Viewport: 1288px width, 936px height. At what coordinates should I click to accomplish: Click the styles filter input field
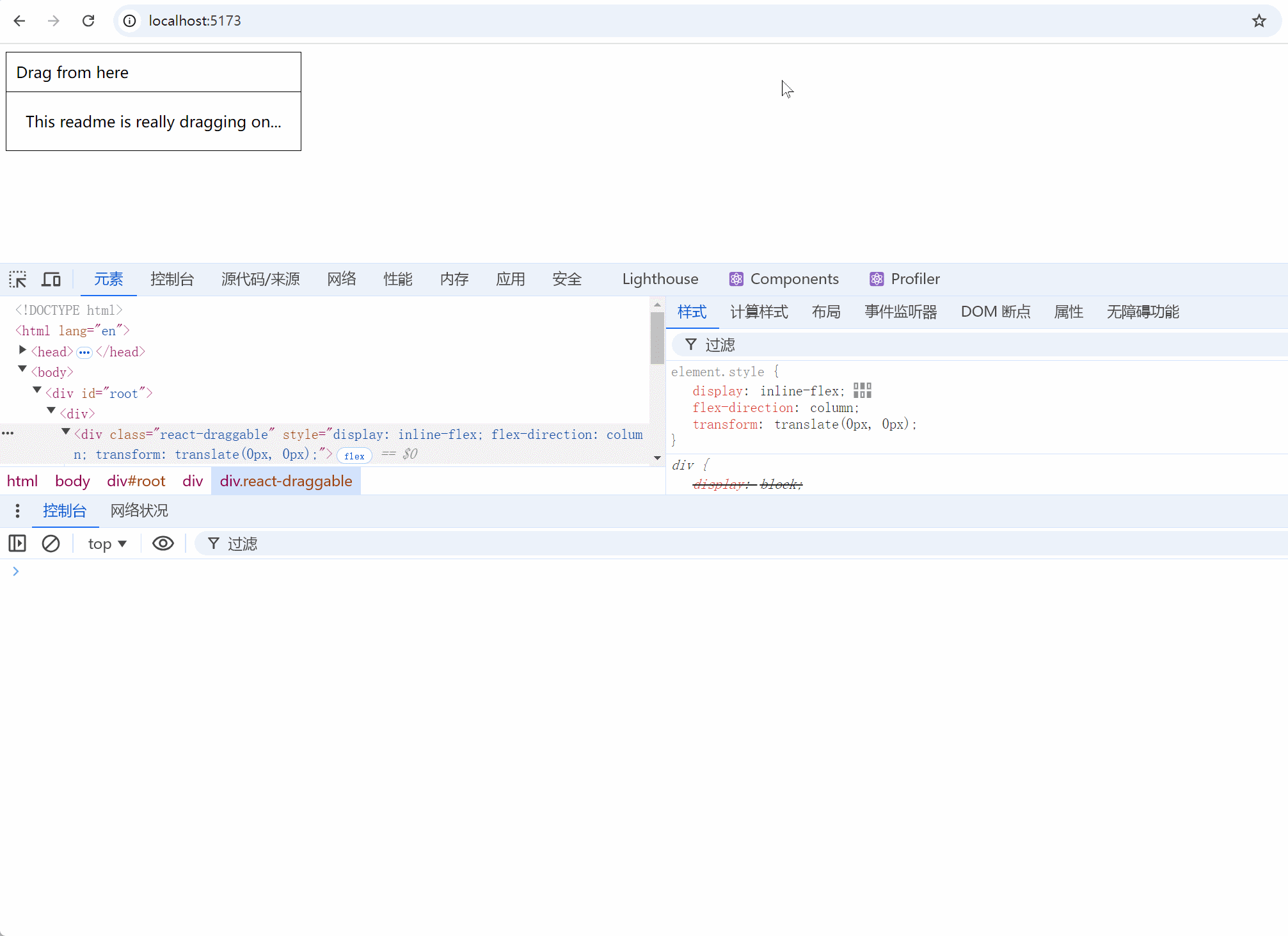point(992,345)
